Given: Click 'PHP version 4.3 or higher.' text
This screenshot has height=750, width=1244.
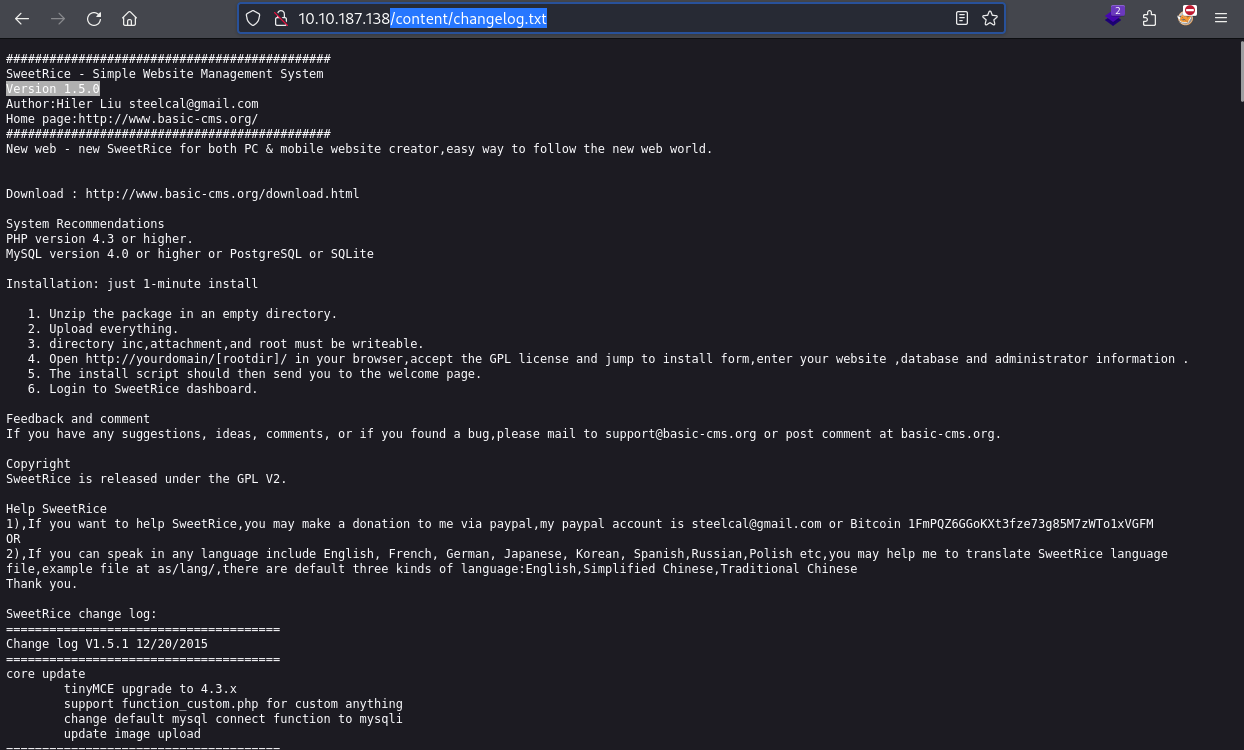Looking at the screenshot, I should tap(100, 239).
